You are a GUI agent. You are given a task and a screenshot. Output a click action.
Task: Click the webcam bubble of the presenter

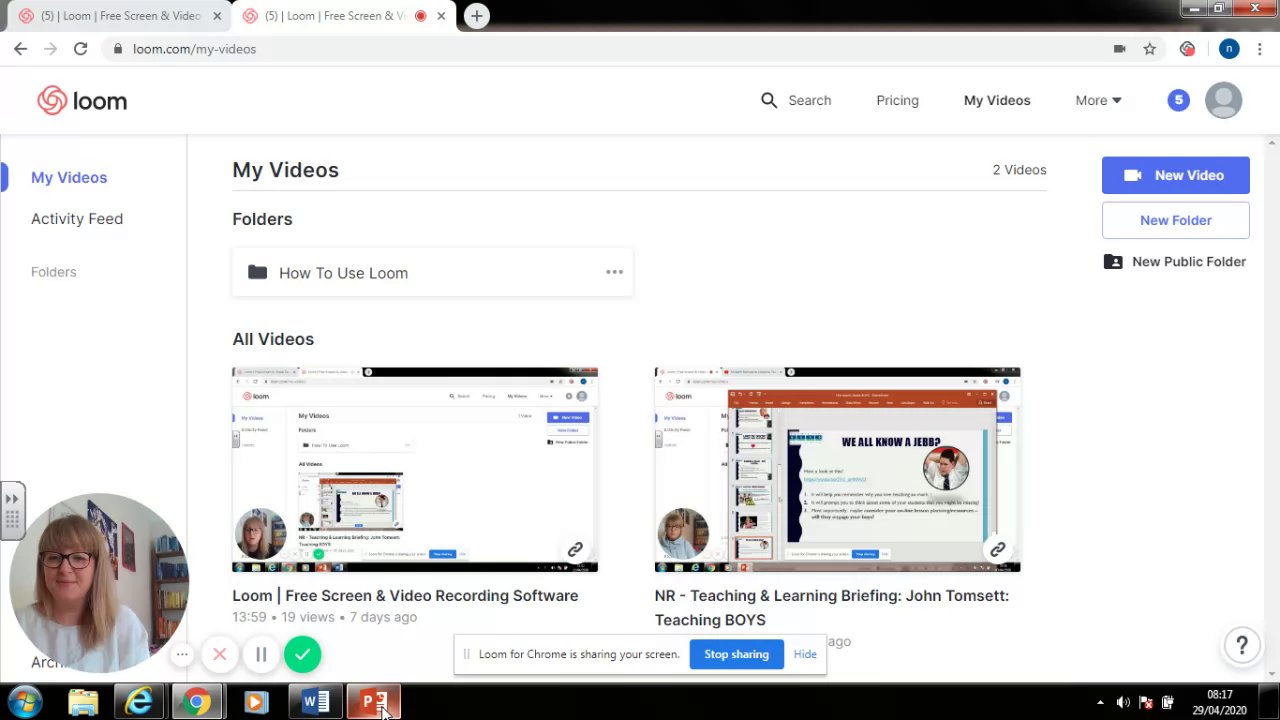(x=98, y=583)
